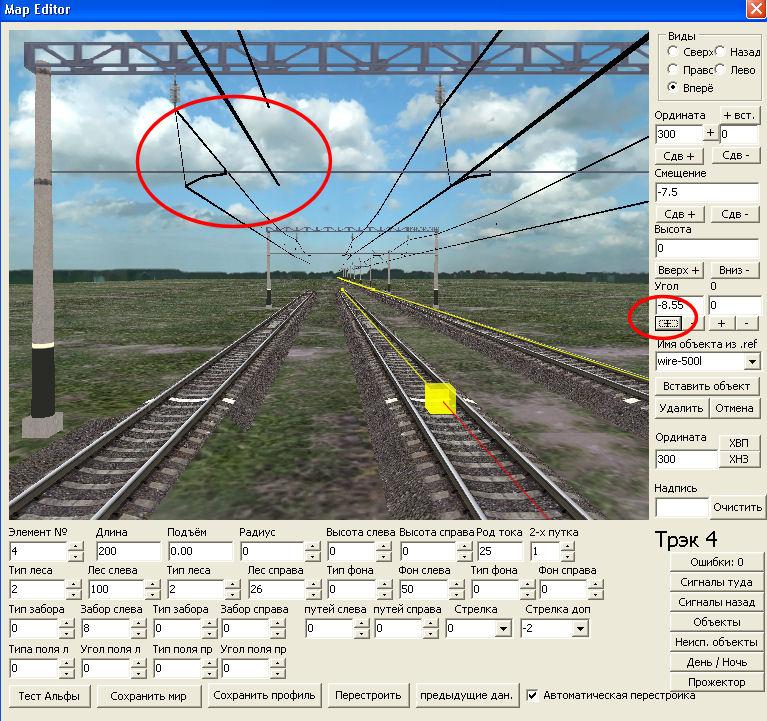
Task: Click the ХНЗ button
Action: click(738, 459)
